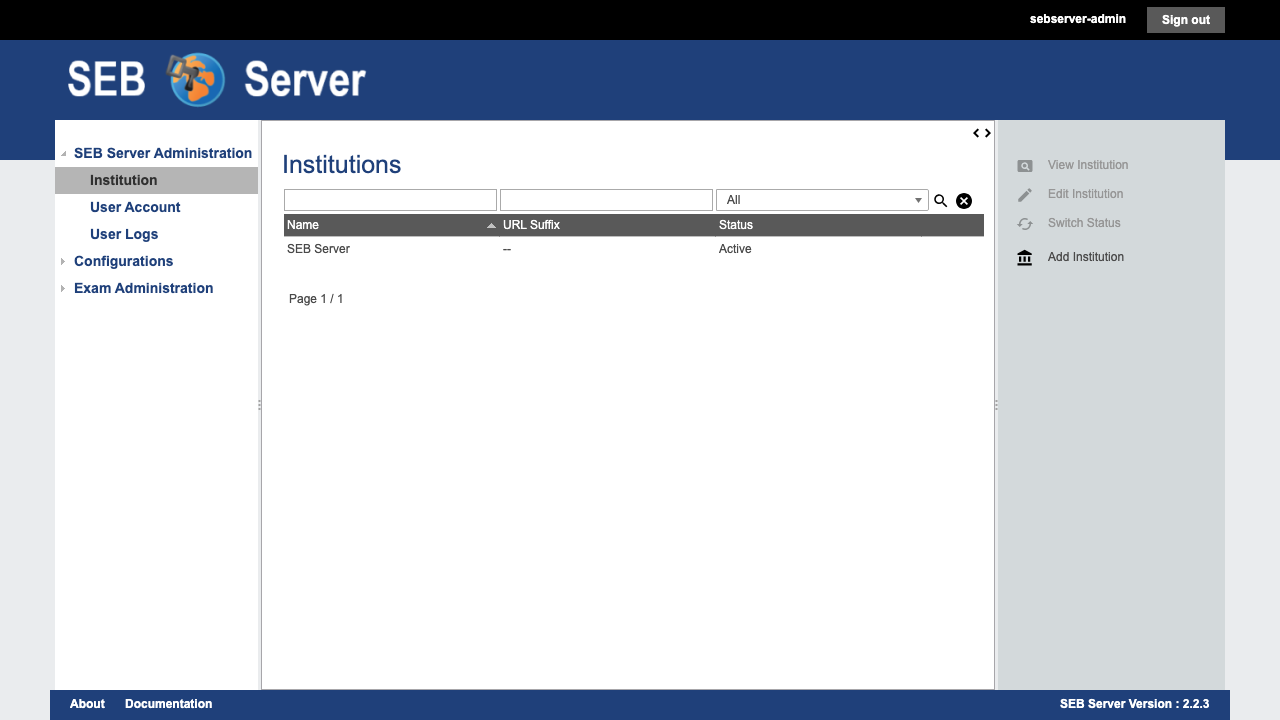Click the '--' URL suffix cell
Screen dimensions: 1280x720
point(507,249)
